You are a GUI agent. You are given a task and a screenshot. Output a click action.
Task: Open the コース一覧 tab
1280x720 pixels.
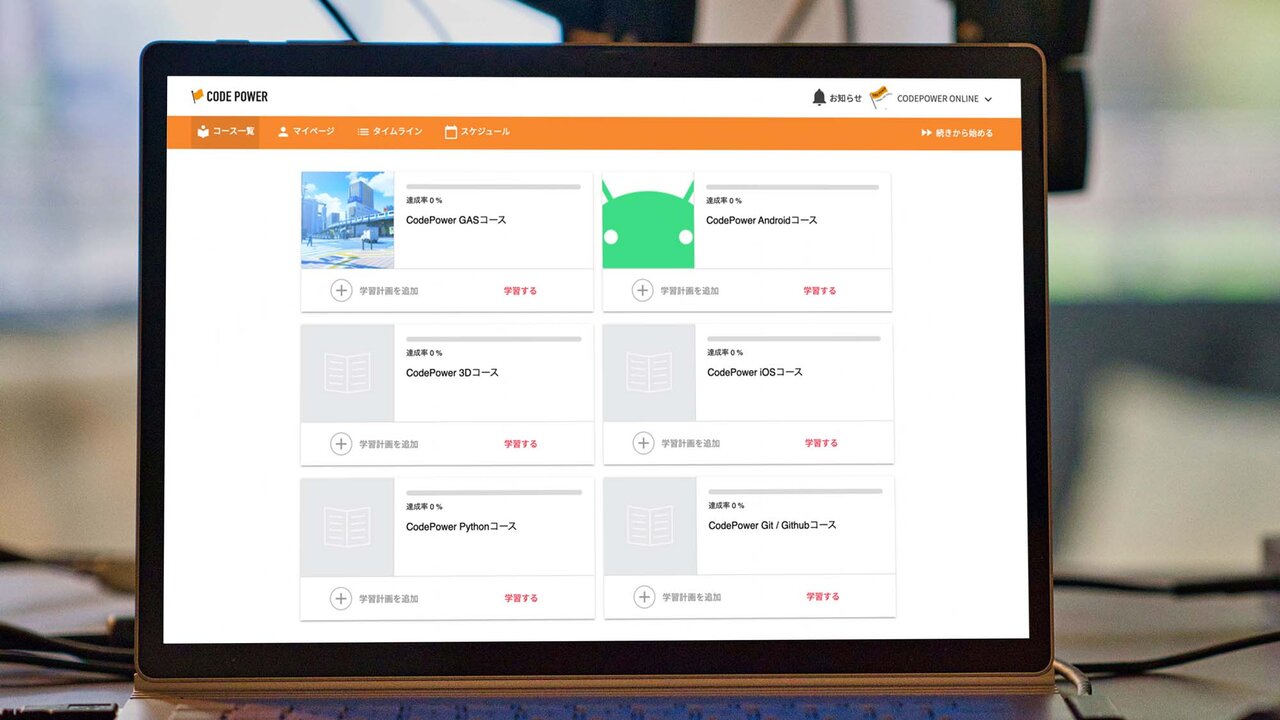click(x=225, y=132)
